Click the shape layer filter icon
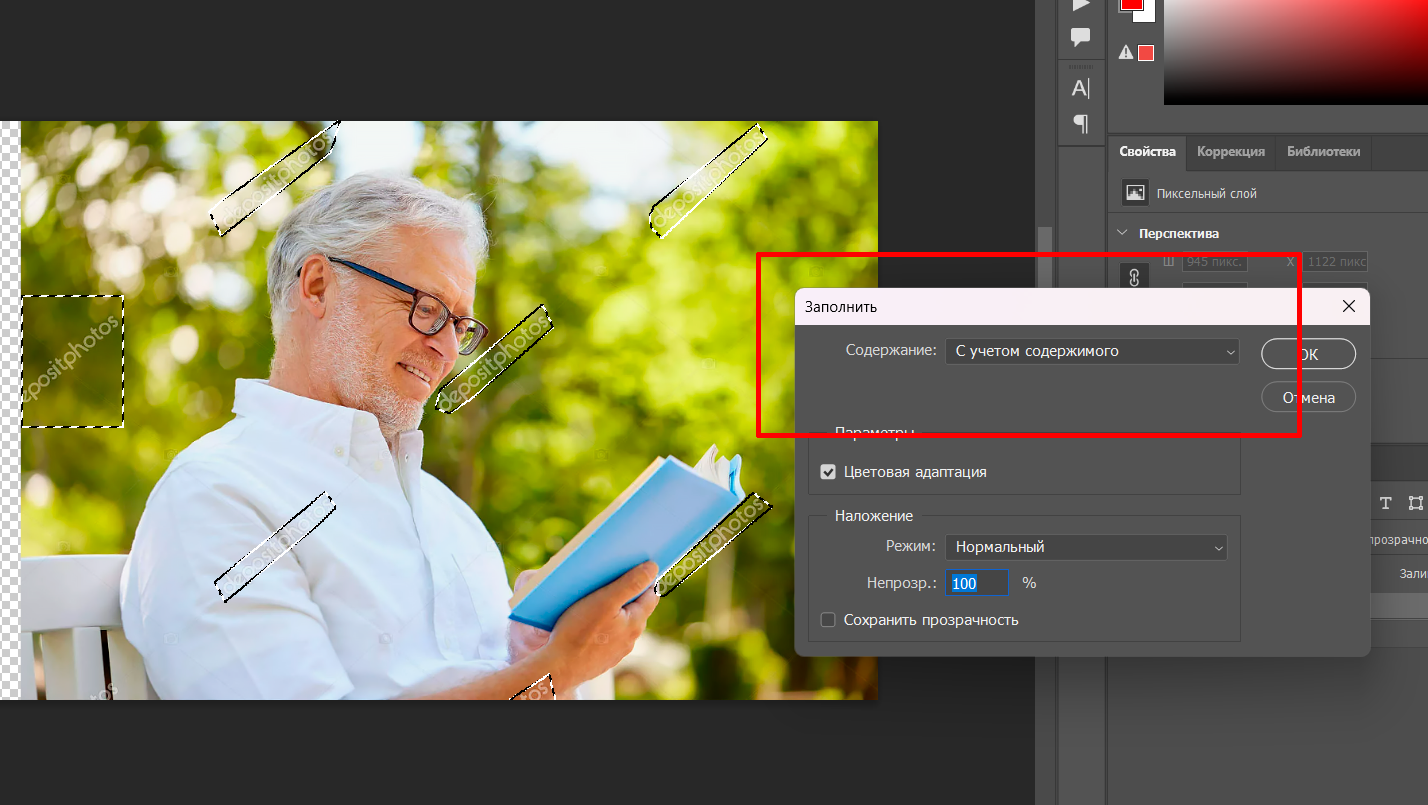The width and height of the screenshot is (1428, 805). pyautogui.click(x=1415, y=502)
